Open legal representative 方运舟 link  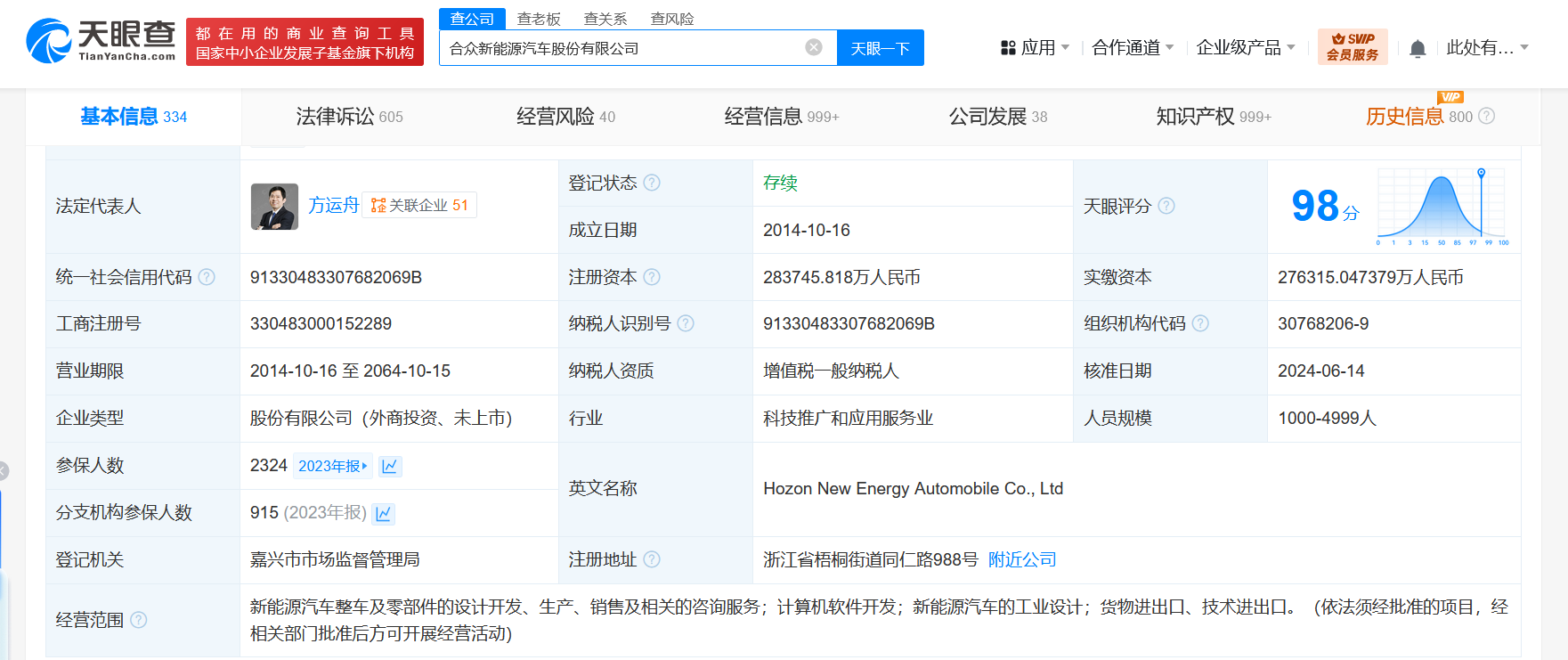(333, 206)
